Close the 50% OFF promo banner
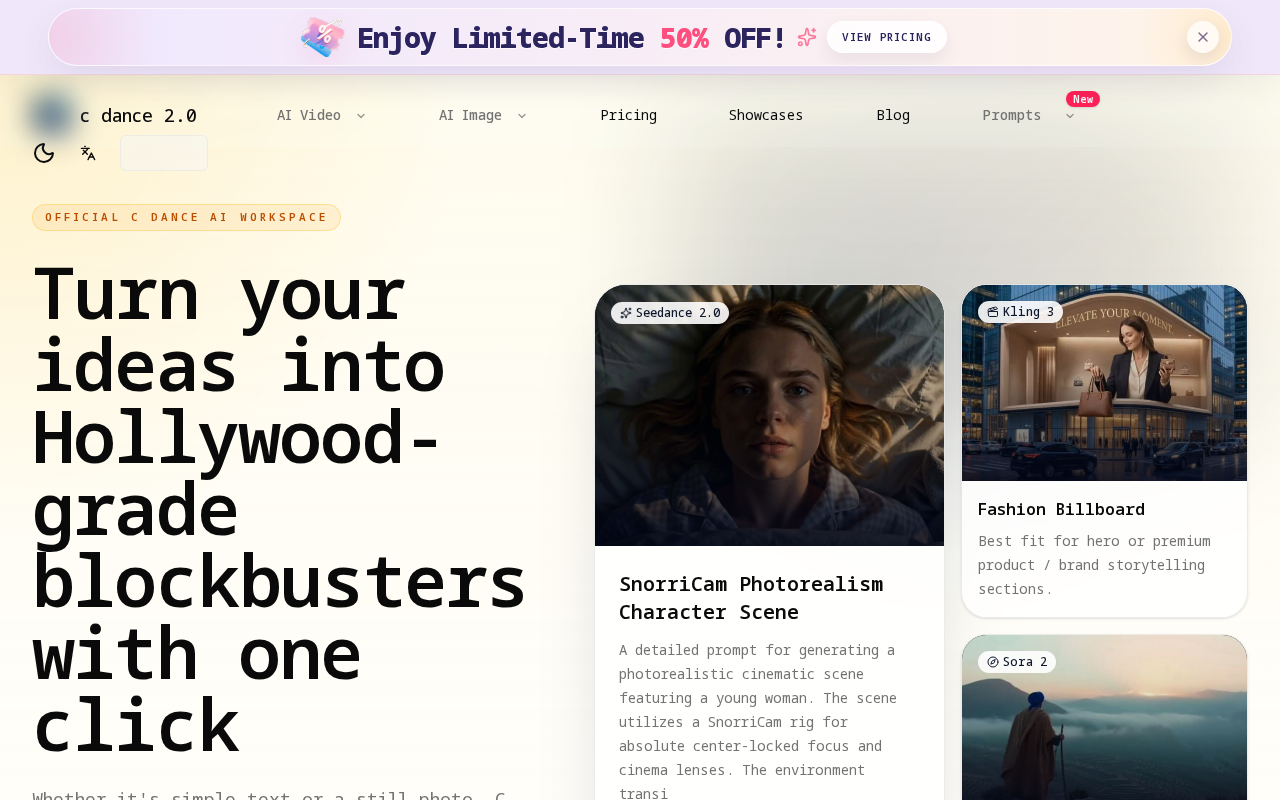Screen dimensions: 1280x800 [x=1202, y=37]
